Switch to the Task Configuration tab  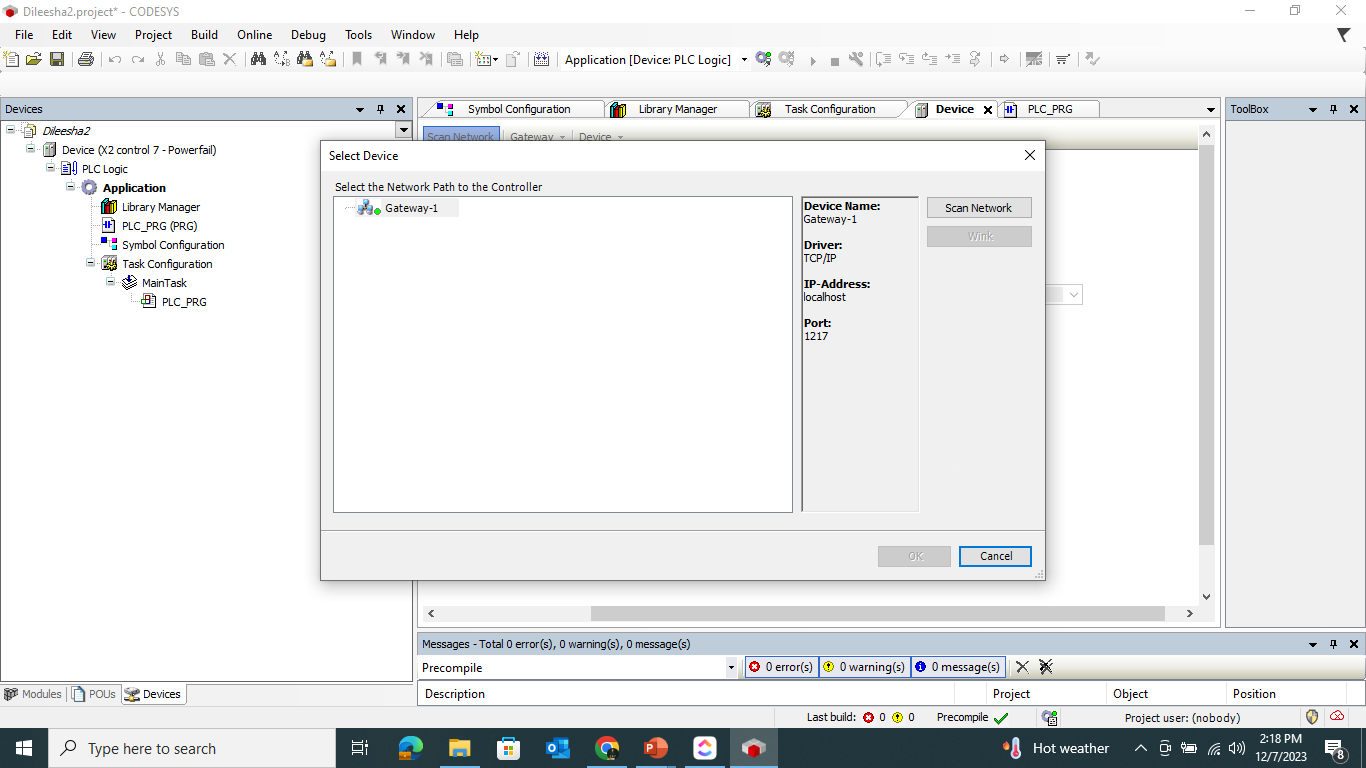(828, 109)
